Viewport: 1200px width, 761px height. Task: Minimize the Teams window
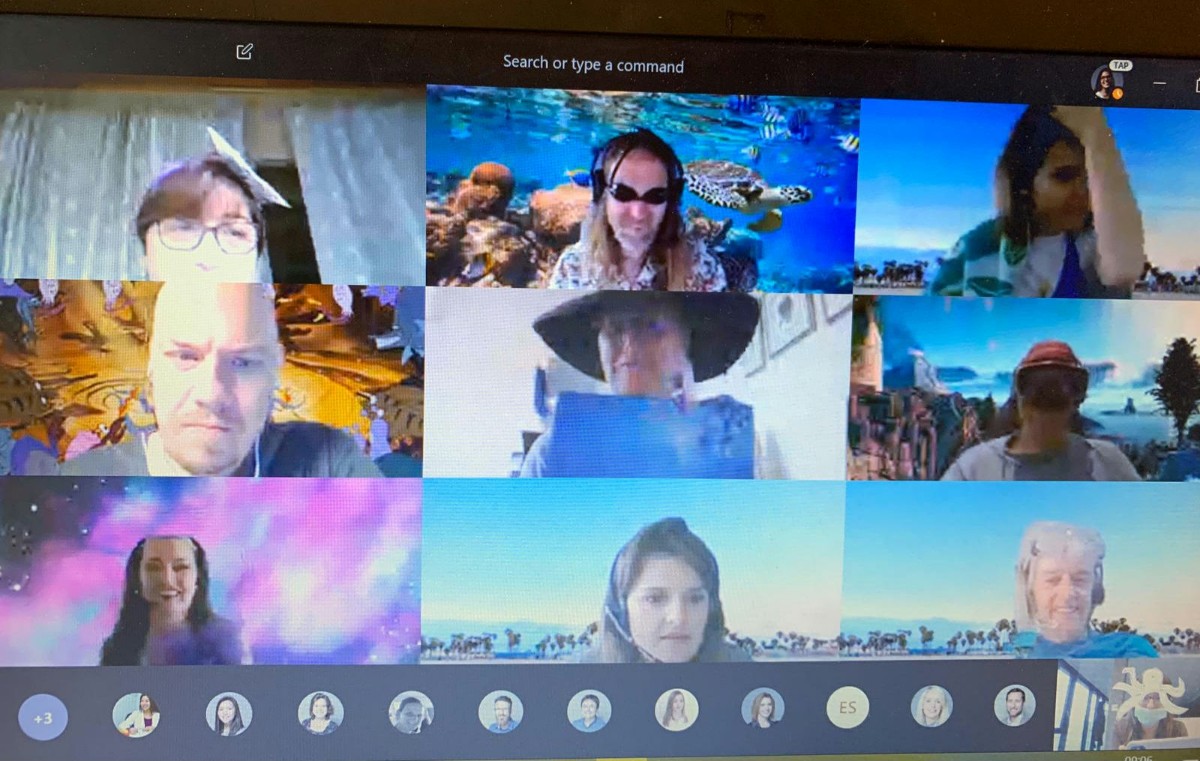coord(1160,83)
